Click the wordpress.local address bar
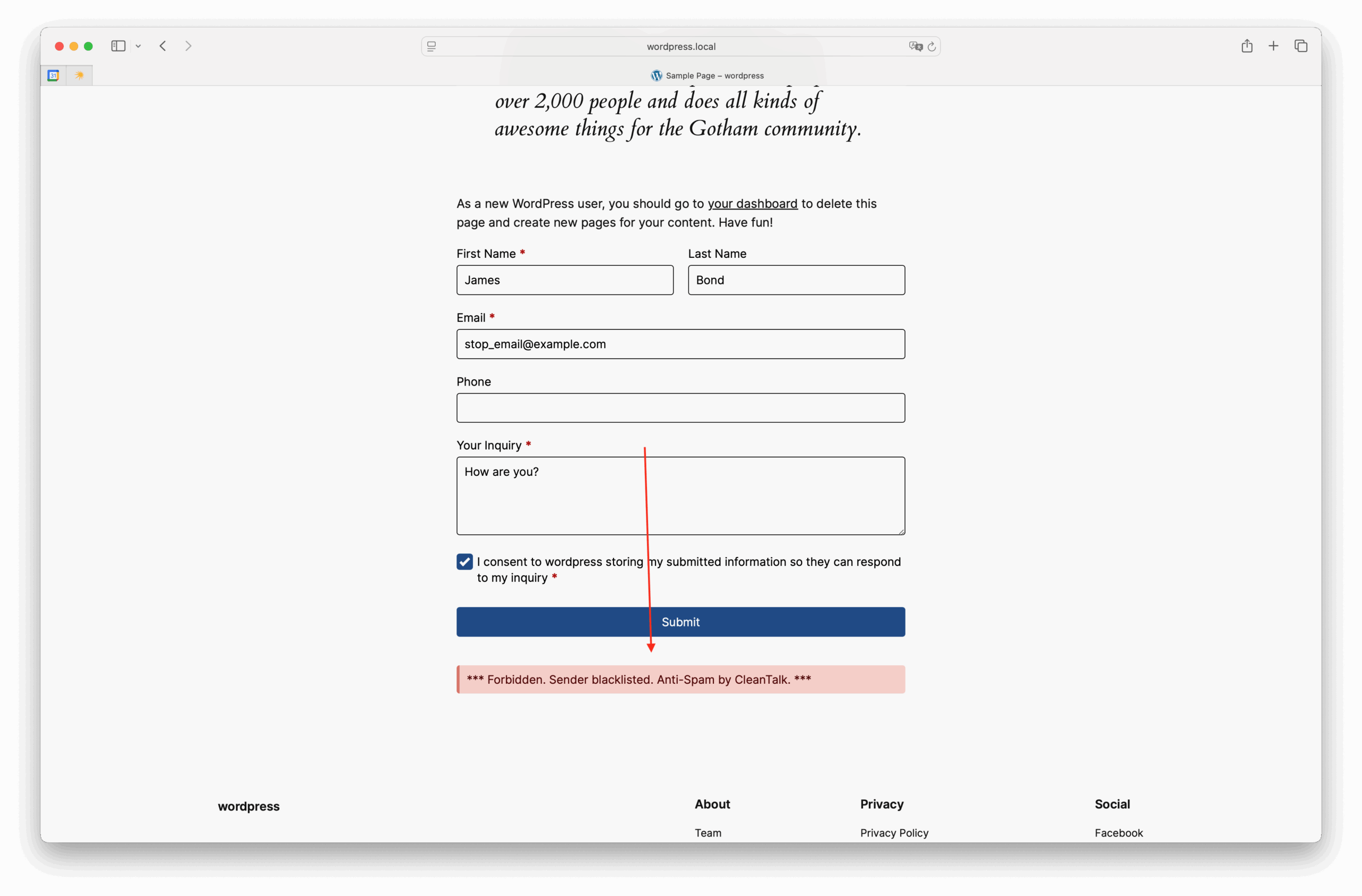The width and height of the screenshot is (1362, 896). (x=680, y=46)
